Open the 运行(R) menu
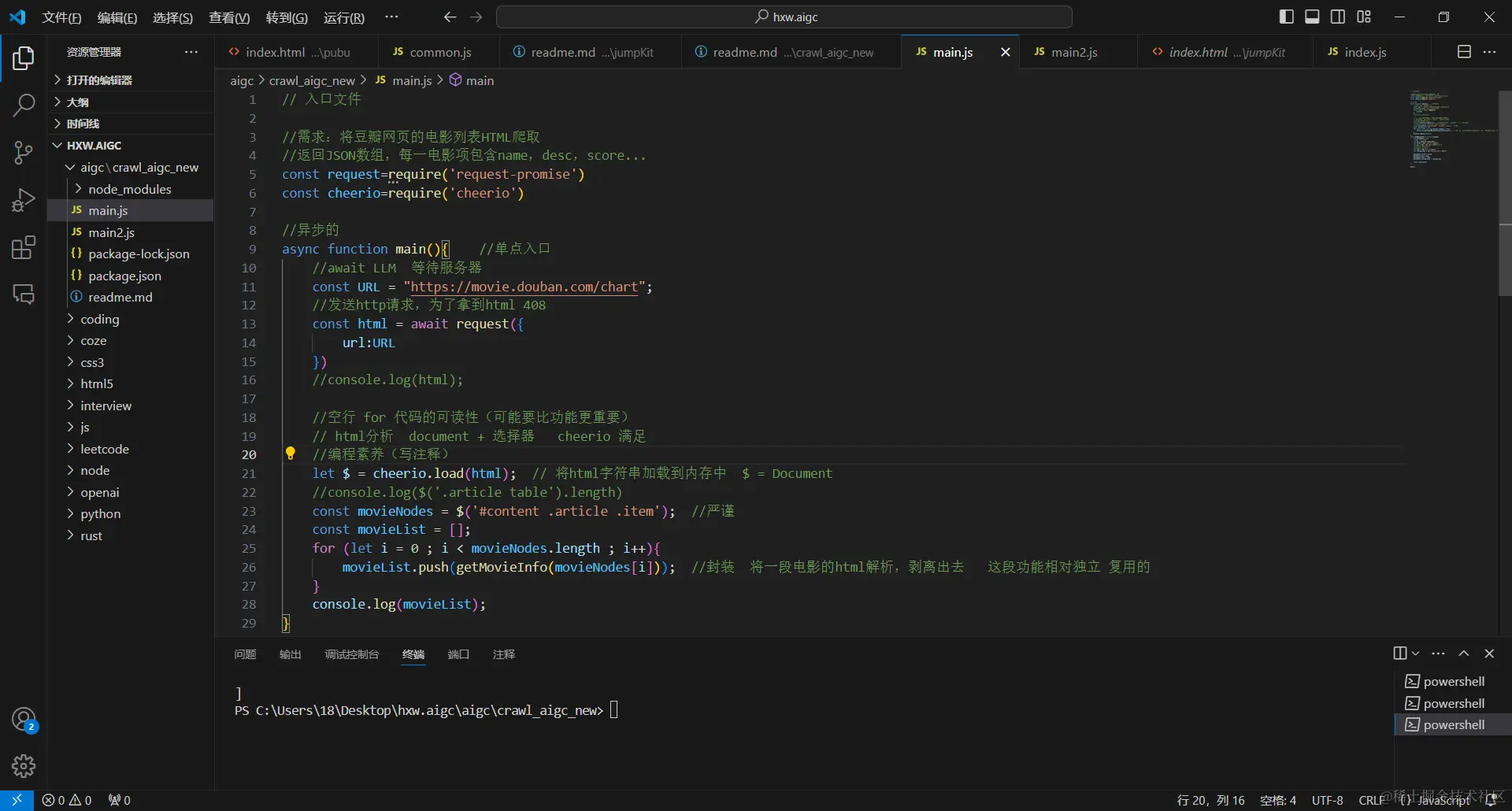1512x811 pixels. click(344, 17)
